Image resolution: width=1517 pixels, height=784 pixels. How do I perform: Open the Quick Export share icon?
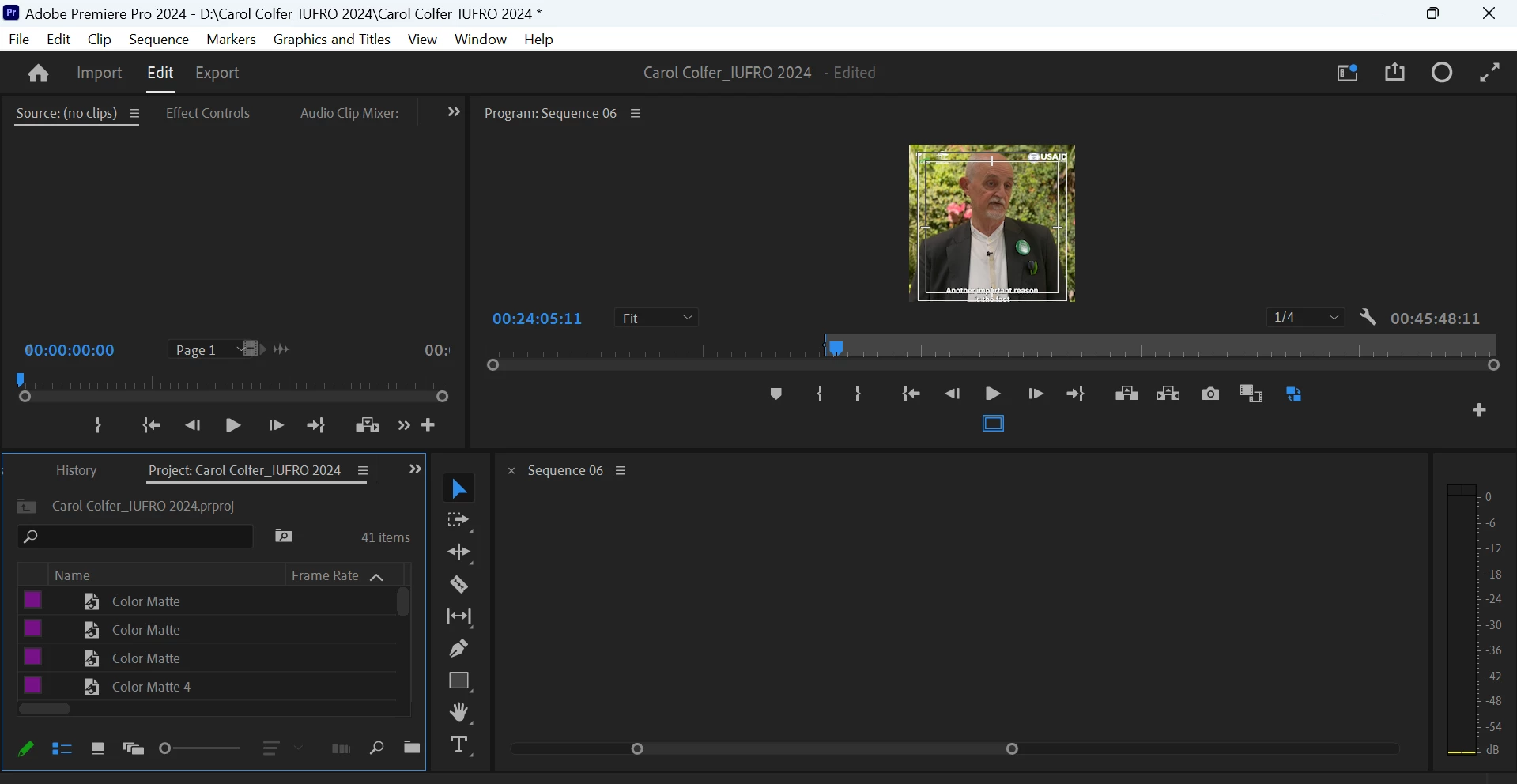tap(1395, 73)
